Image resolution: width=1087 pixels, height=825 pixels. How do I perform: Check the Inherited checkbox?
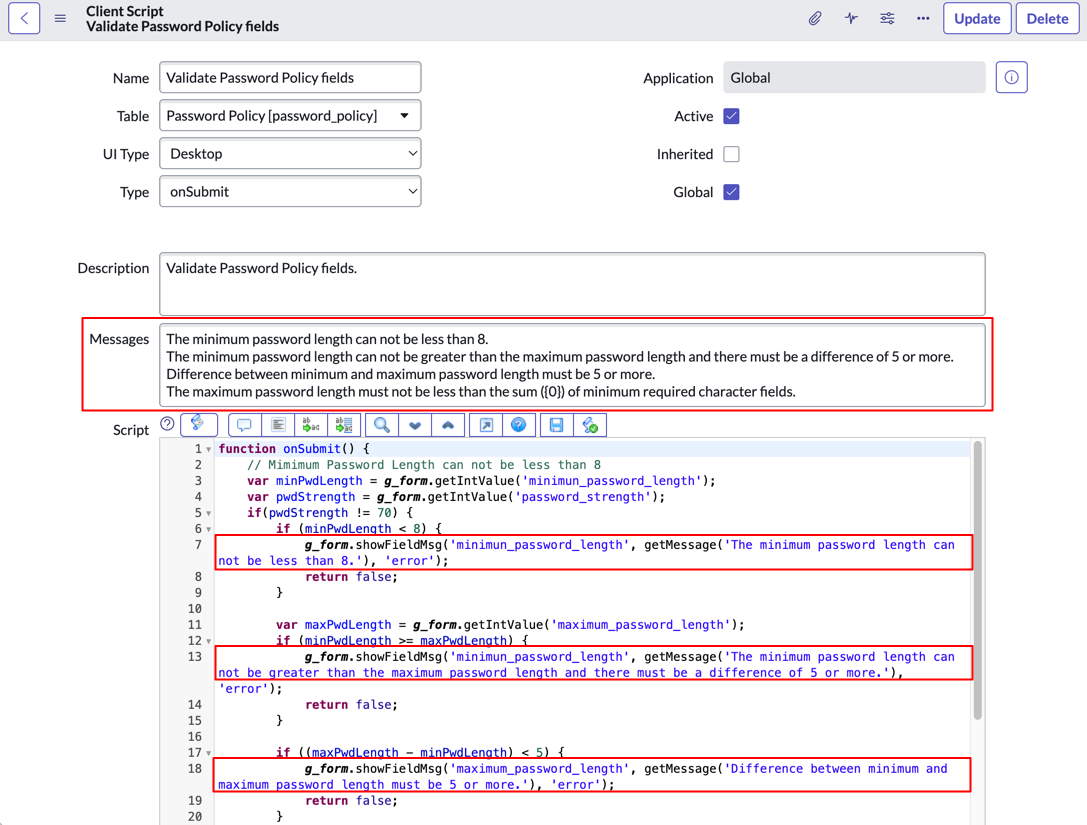(x=731, y=154)
